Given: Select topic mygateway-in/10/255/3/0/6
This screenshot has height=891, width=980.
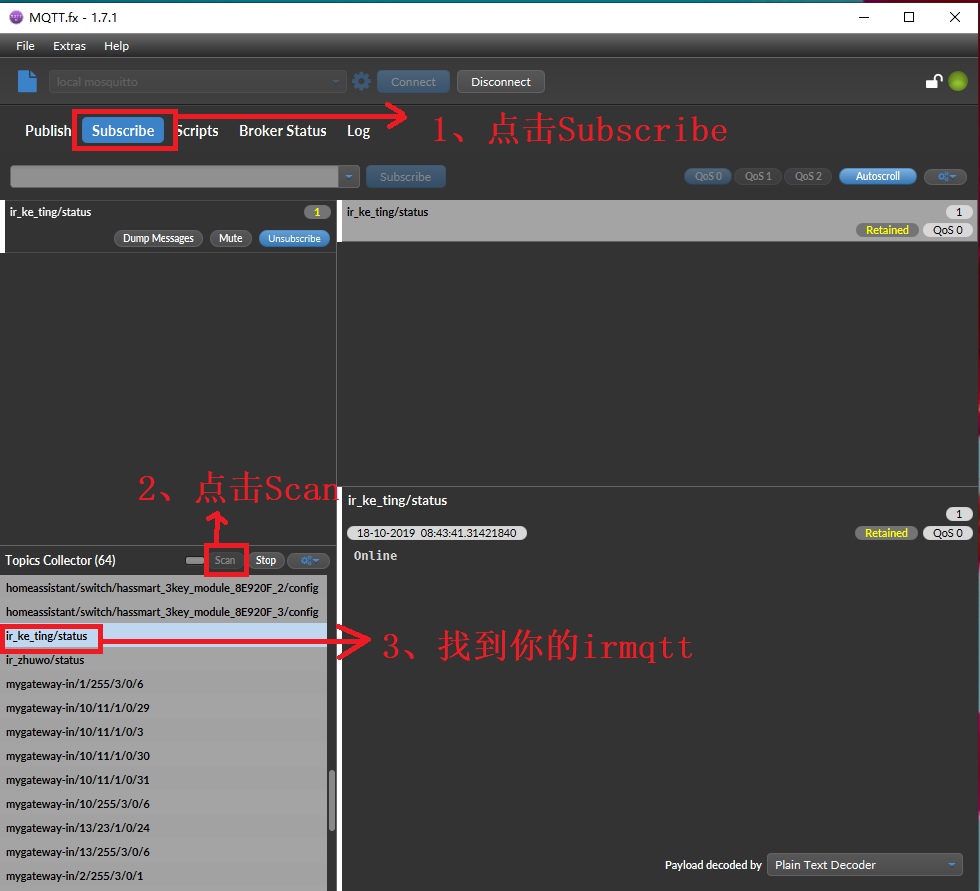Looking at the screenshot, I should [163, 804].
